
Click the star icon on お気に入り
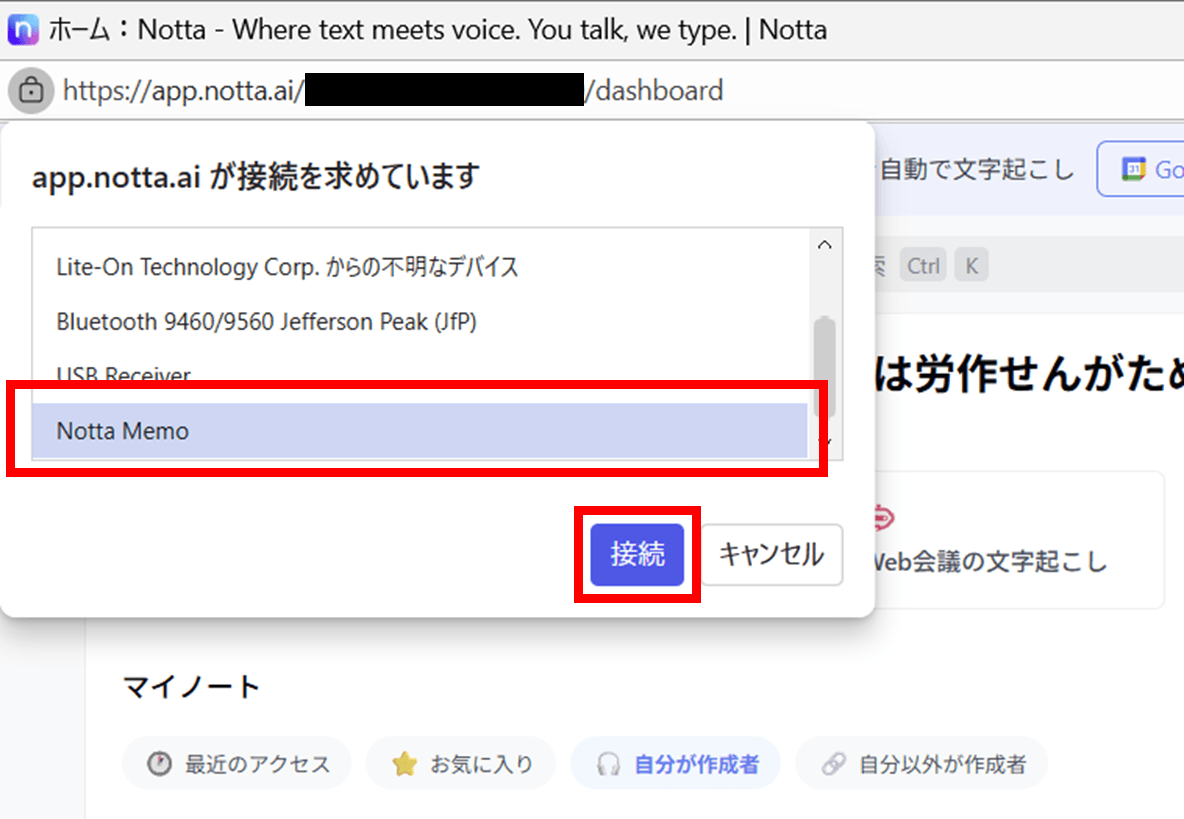pos(404,765)
